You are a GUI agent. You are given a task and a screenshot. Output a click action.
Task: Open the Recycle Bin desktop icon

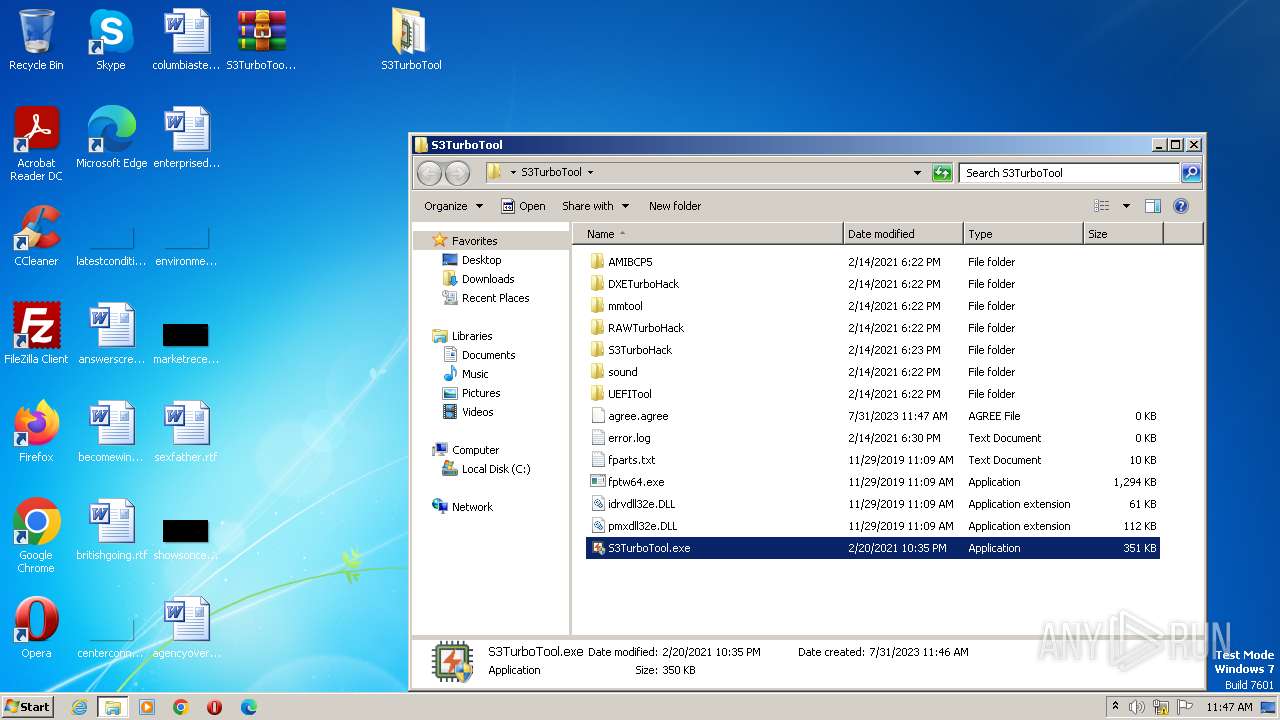(36, 40)
